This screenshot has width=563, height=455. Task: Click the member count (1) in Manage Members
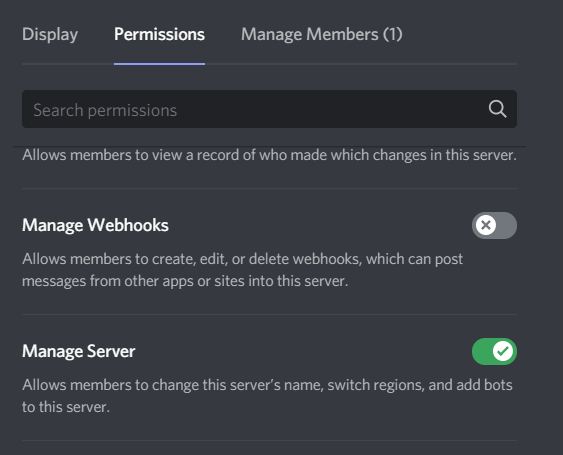click(392, 34)
